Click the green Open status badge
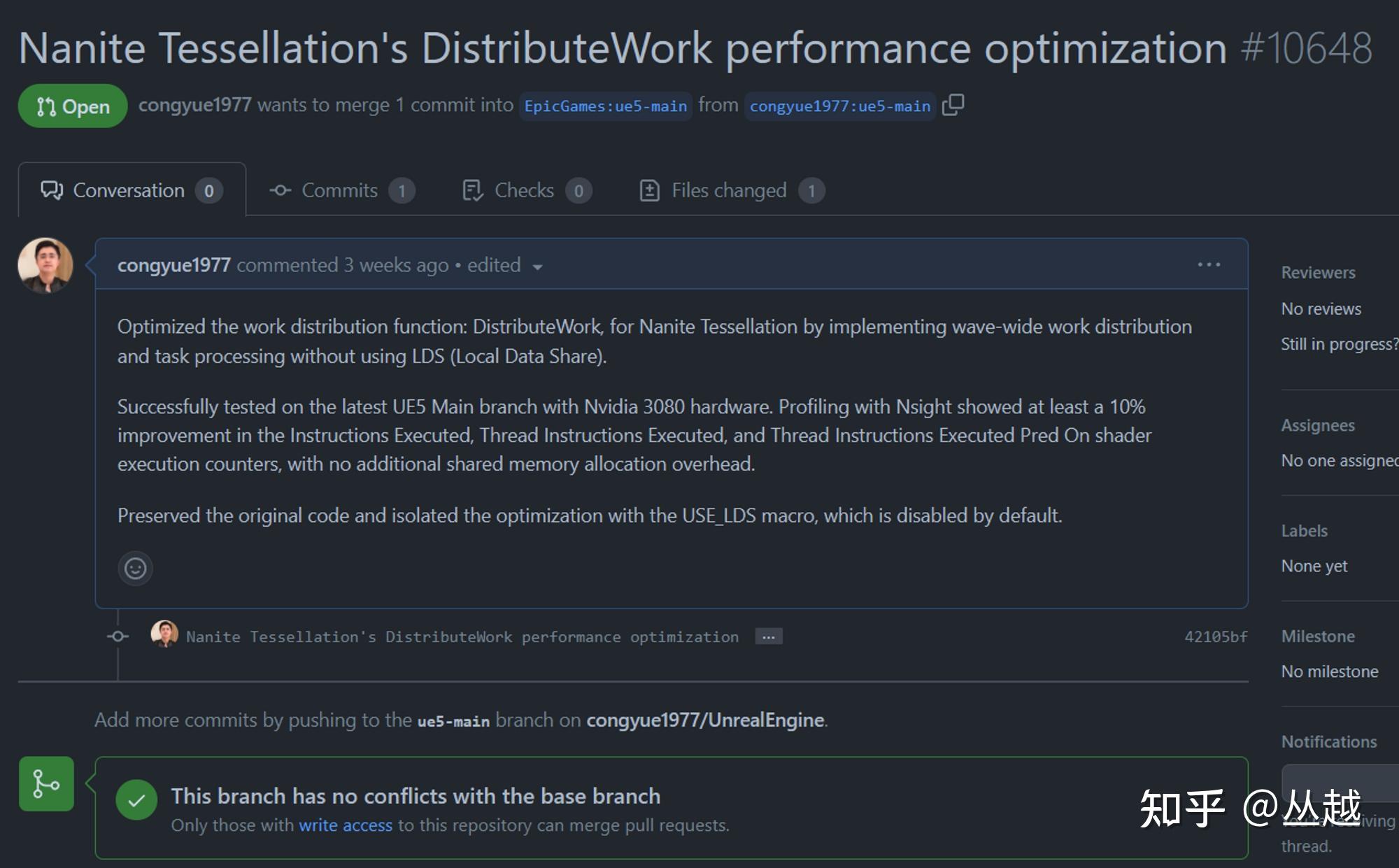The height and width of the screenshot is (868, 1399). point(73,106)
